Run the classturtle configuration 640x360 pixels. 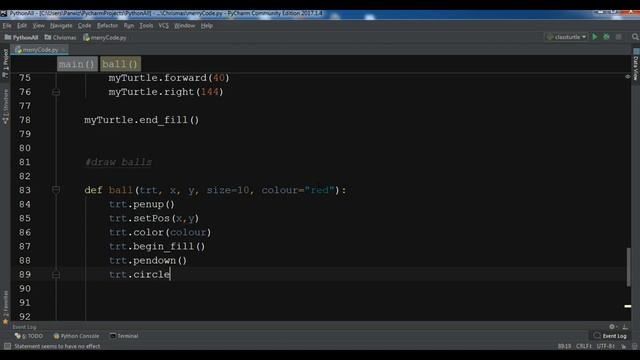595,37
